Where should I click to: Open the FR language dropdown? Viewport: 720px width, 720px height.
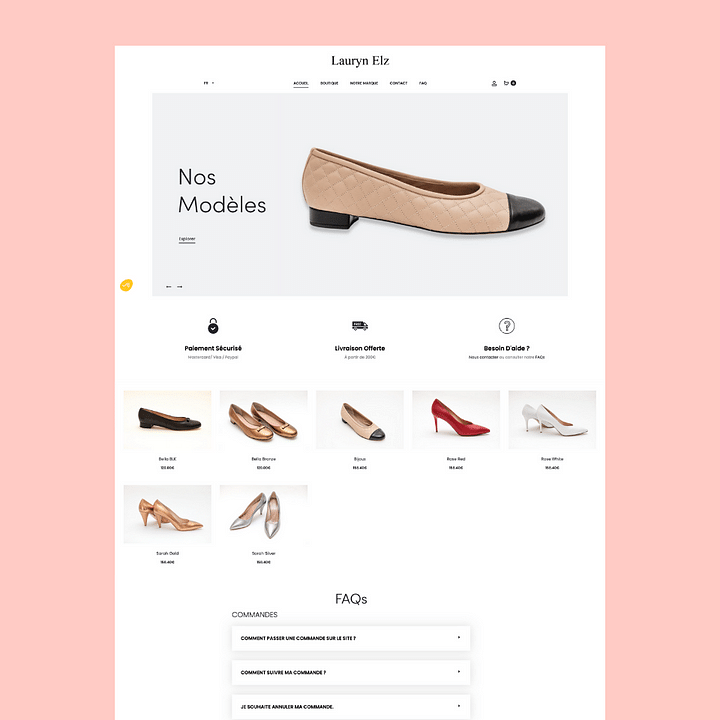click(x=209, y=83)
